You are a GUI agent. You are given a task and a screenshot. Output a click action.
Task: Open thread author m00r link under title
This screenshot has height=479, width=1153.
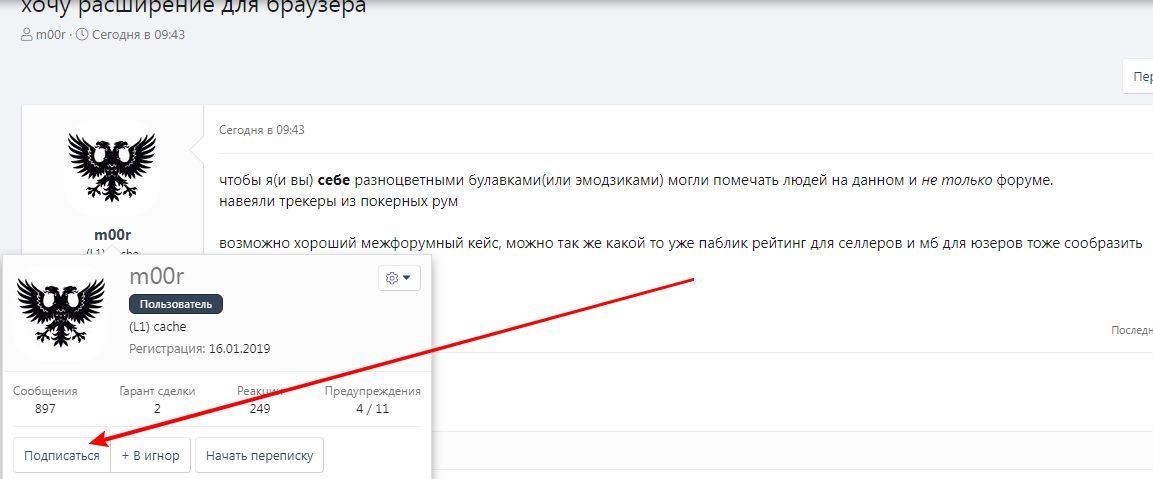[x=51, y=35]
